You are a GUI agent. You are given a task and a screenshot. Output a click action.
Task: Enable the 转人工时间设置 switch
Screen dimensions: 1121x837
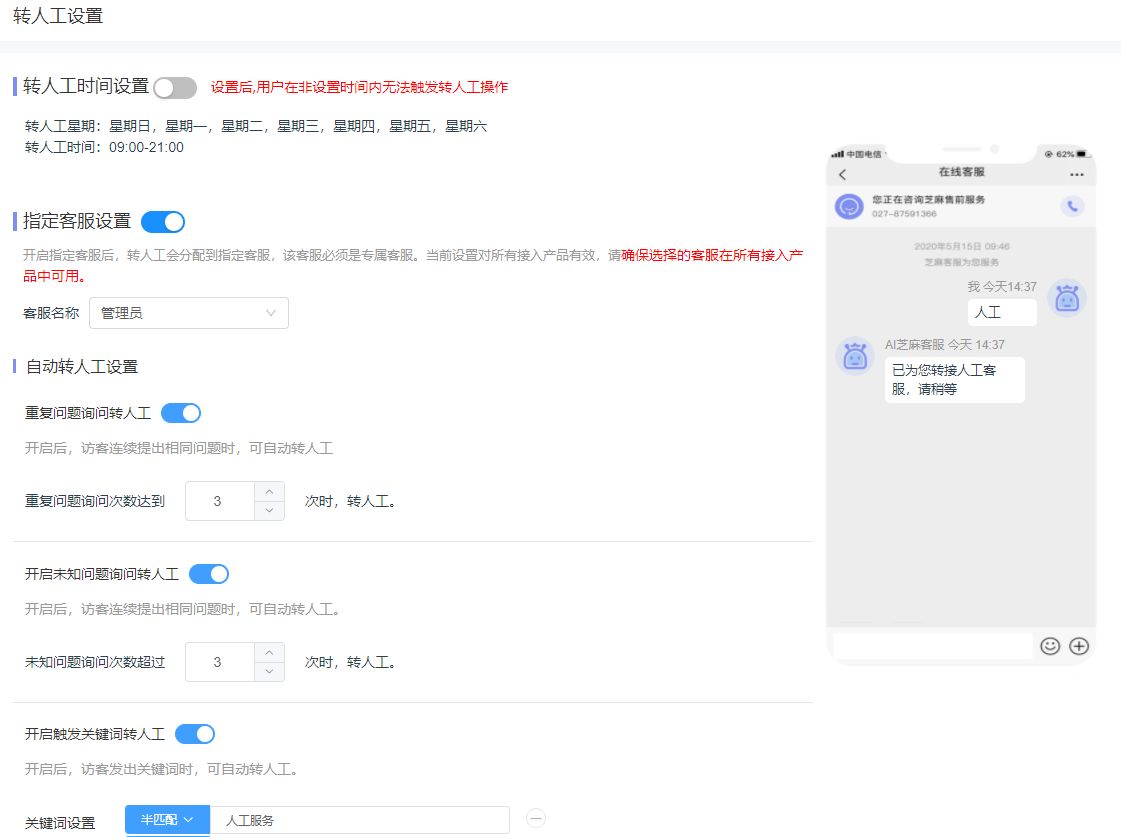click(175, 88)
